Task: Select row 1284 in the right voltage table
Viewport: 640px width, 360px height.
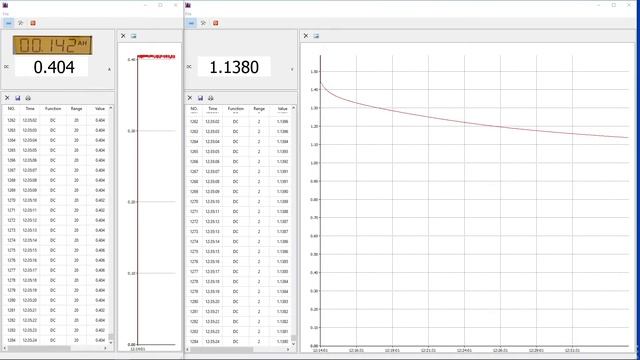Action: [239, 341]
